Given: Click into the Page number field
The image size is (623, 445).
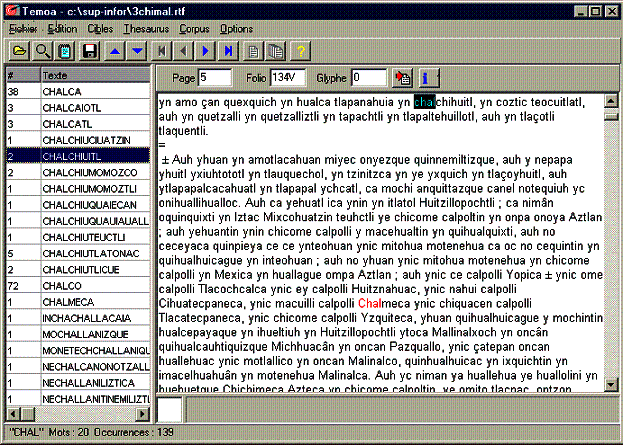Looking at the screenshot, I should click(214, 77).
